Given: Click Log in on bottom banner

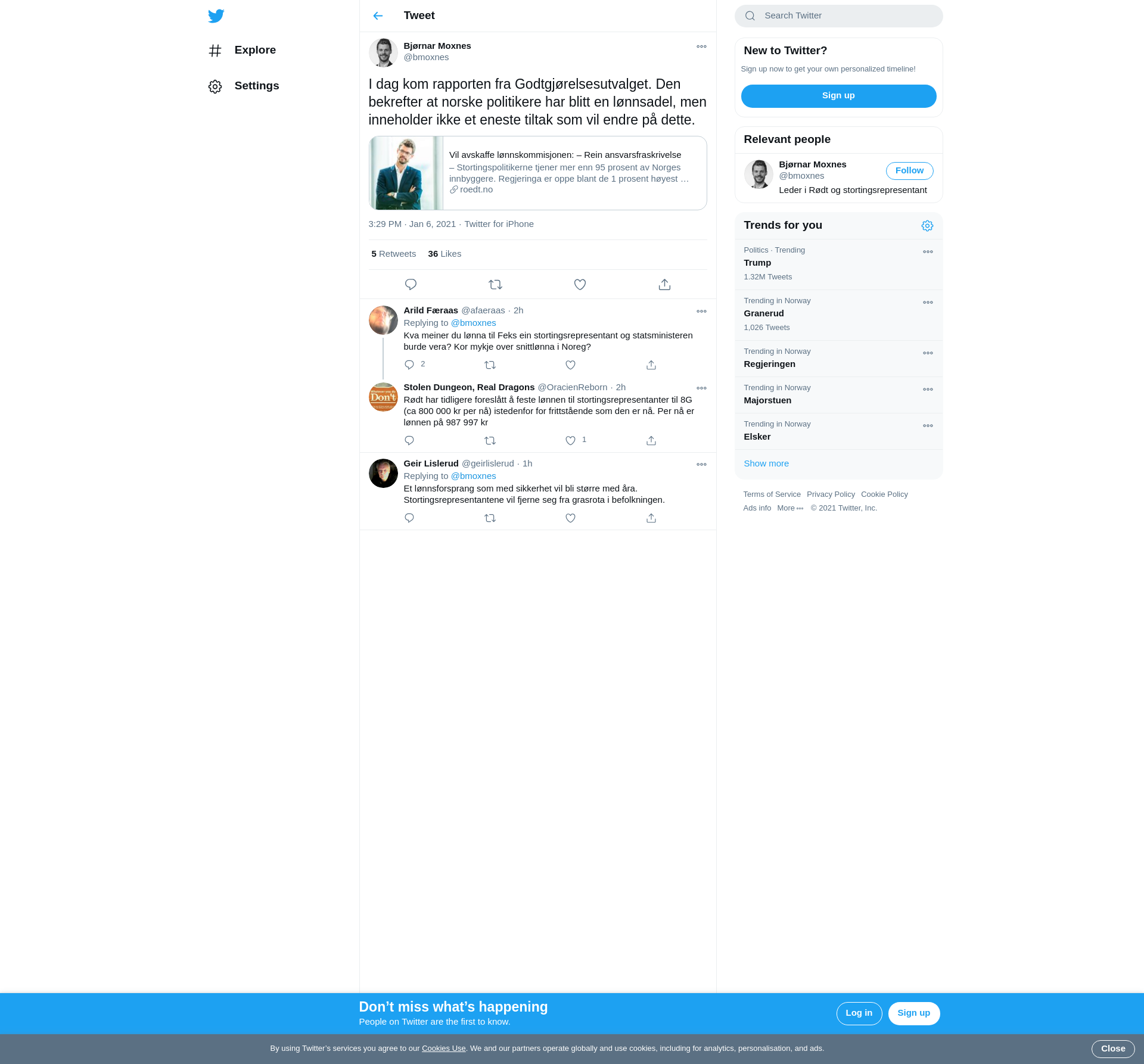Looking at the screenshot, I should (859, 1013).
